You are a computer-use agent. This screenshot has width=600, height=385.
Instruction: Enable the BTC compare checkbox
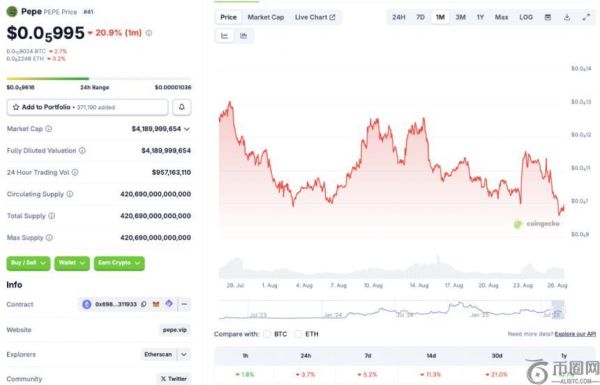(x=267, y=334)
